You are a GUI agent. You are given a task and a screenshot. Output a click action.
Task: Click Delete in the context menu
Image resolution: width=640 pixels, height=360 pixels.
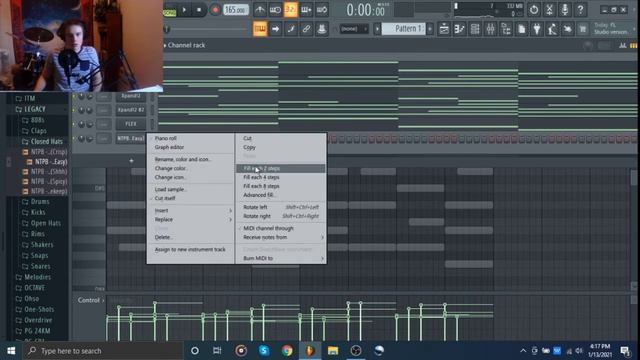[163, 237]
